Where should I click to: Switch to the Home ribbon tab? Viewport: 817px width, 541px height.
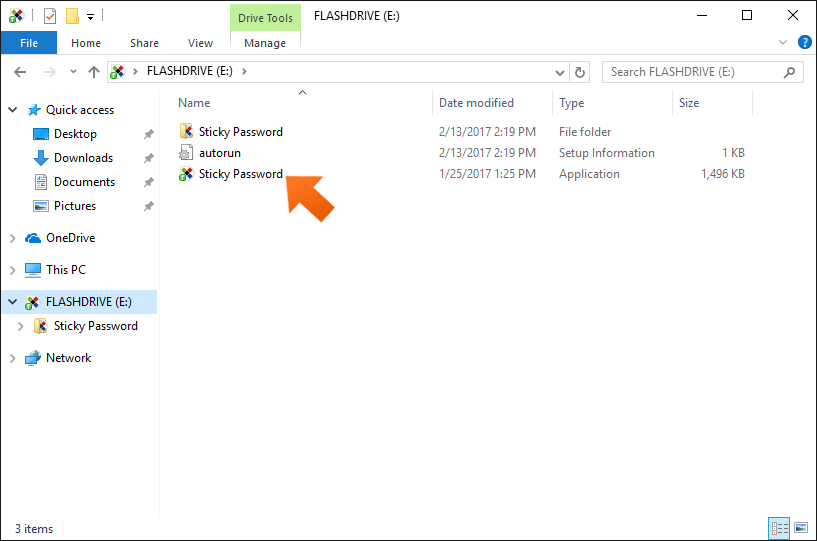tap(86, 43)
